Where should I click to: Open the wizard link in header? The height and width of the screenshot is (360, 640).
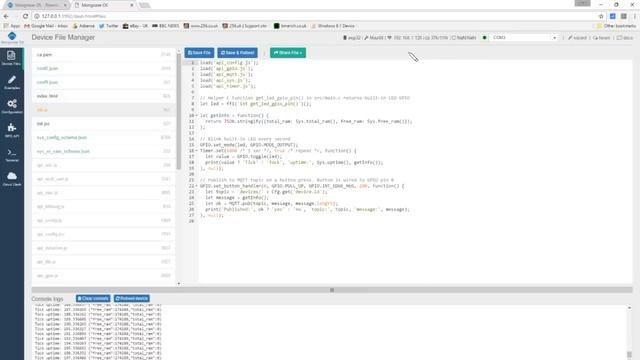(x=577, y=38)
